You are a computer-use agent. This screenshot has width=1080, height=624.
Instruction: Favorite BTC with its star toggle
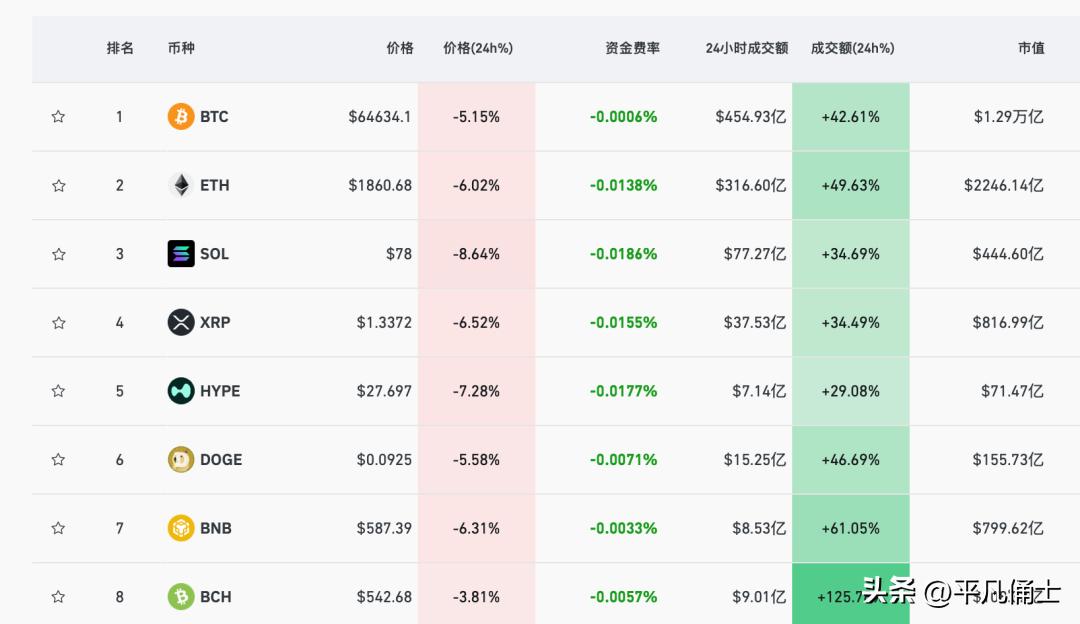(58, 117)
